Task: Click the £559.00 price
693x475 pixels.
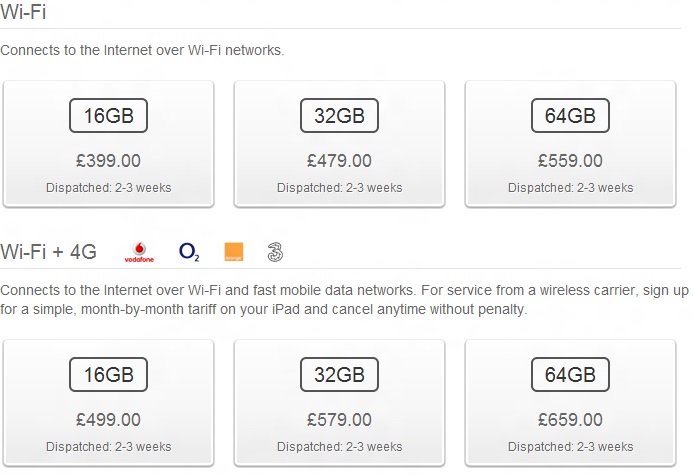Action: click(570, 160)
